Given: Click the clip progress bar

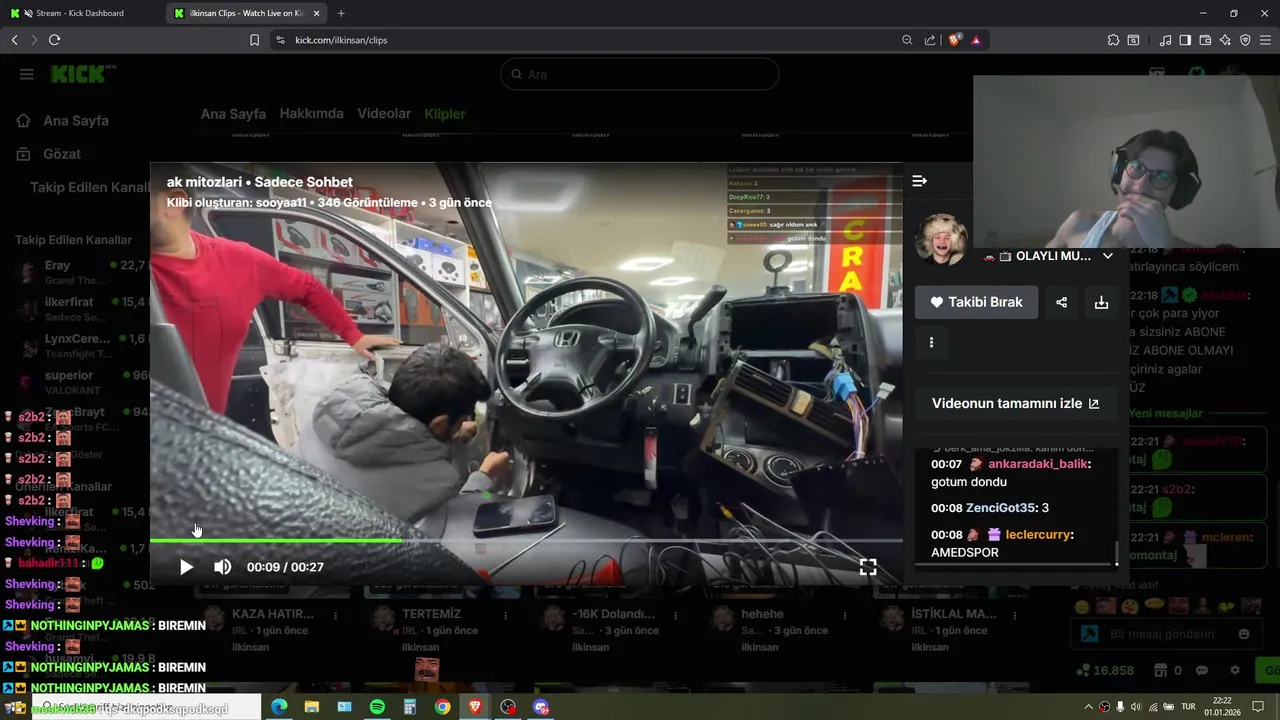Looking at the screenshot, I should click(x=526, y=541).
